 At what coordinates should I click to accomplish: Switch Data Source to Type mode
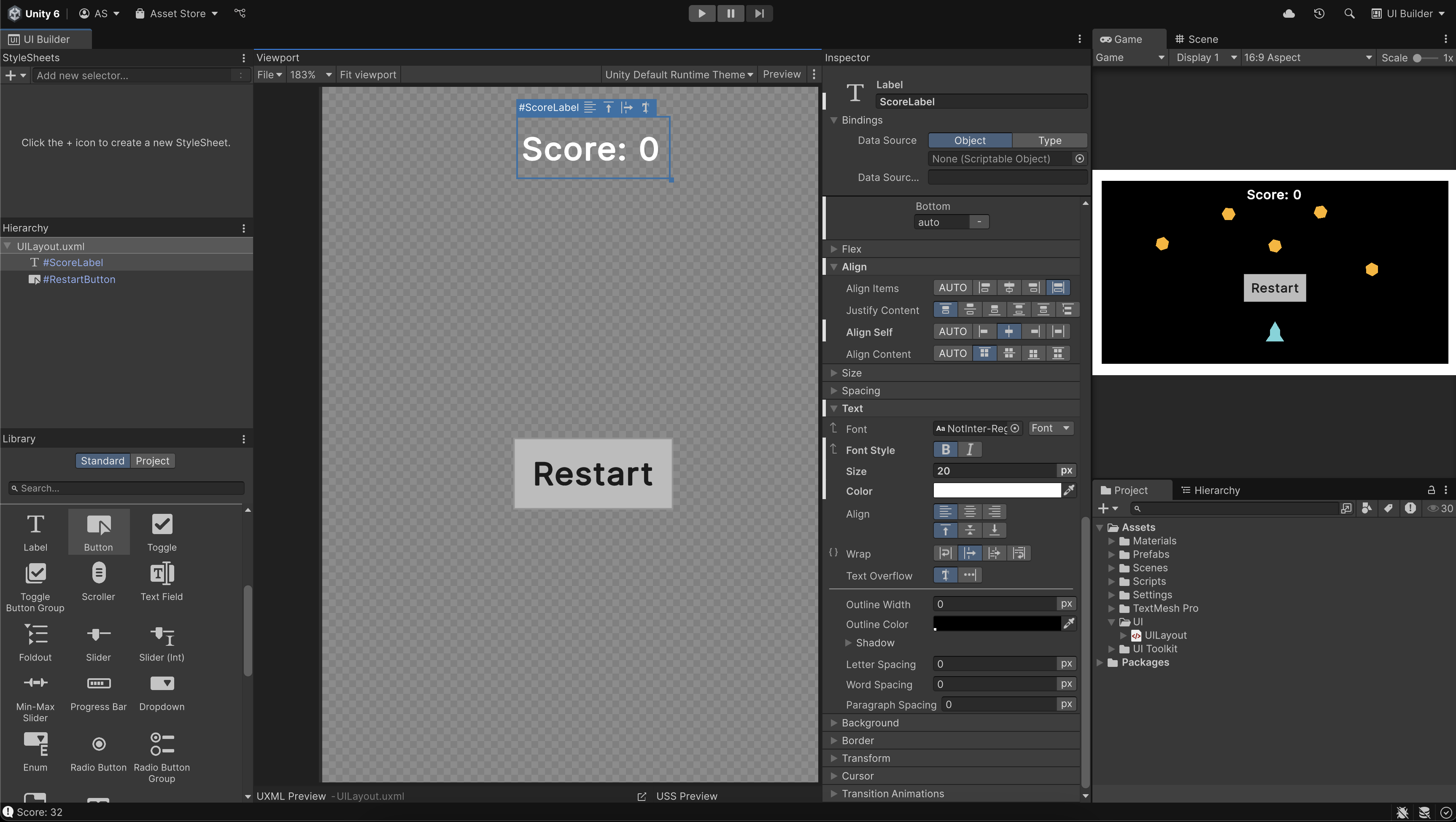tap(1049, 141)
